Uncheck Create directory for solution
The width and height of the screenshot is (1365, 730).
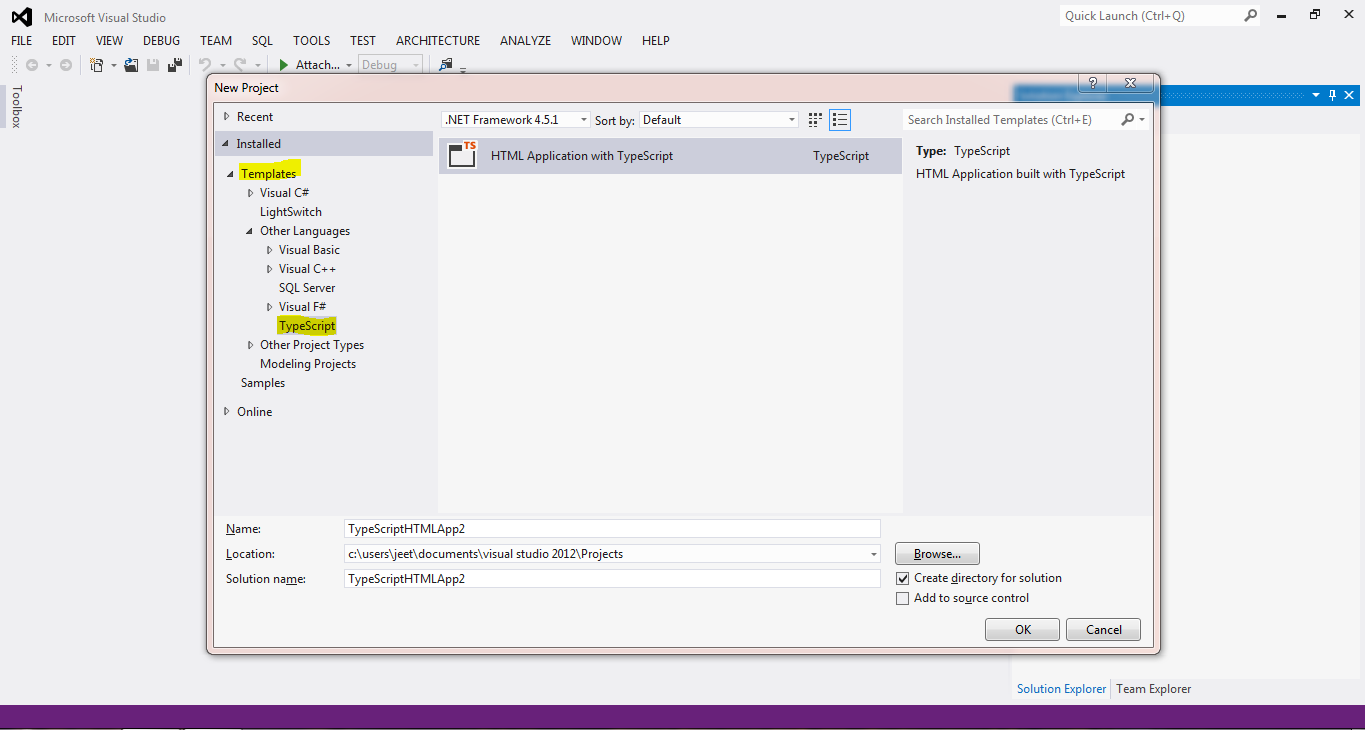903,578
